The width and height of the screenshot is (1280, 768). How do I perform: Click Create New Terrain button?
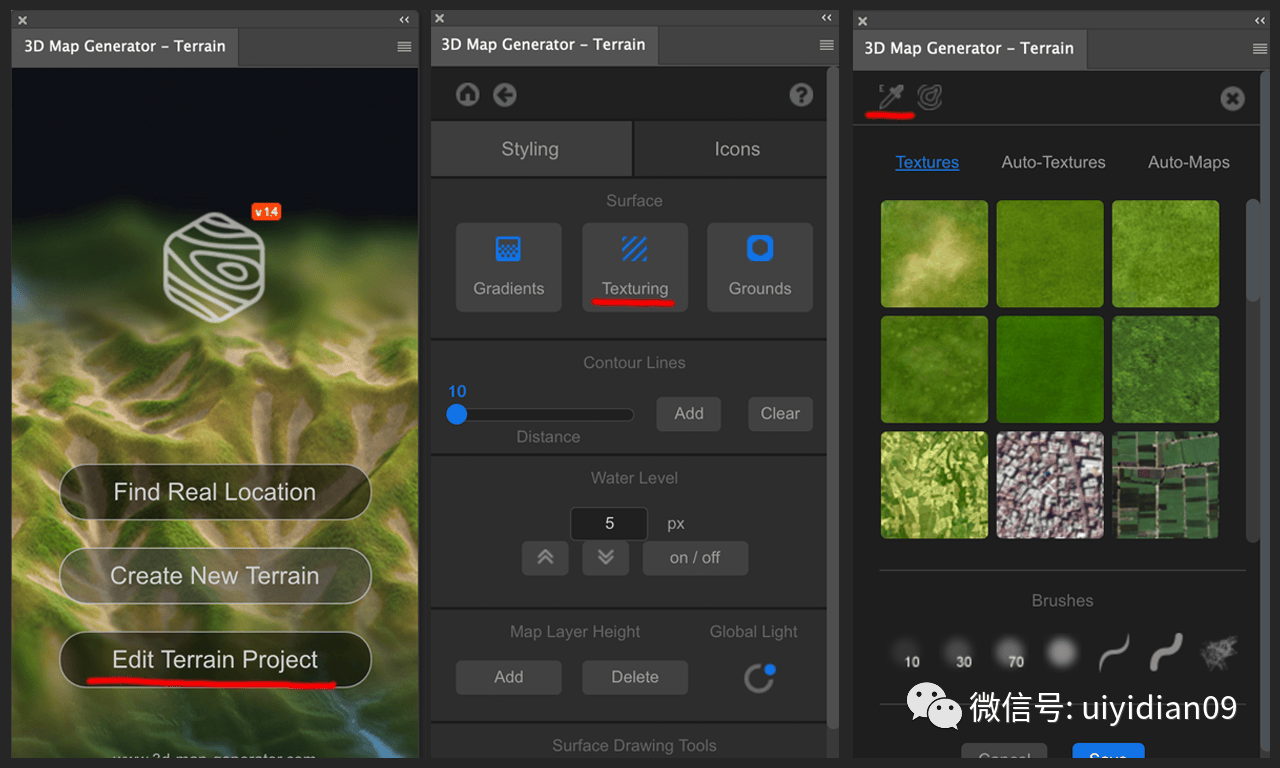(215, 576)
